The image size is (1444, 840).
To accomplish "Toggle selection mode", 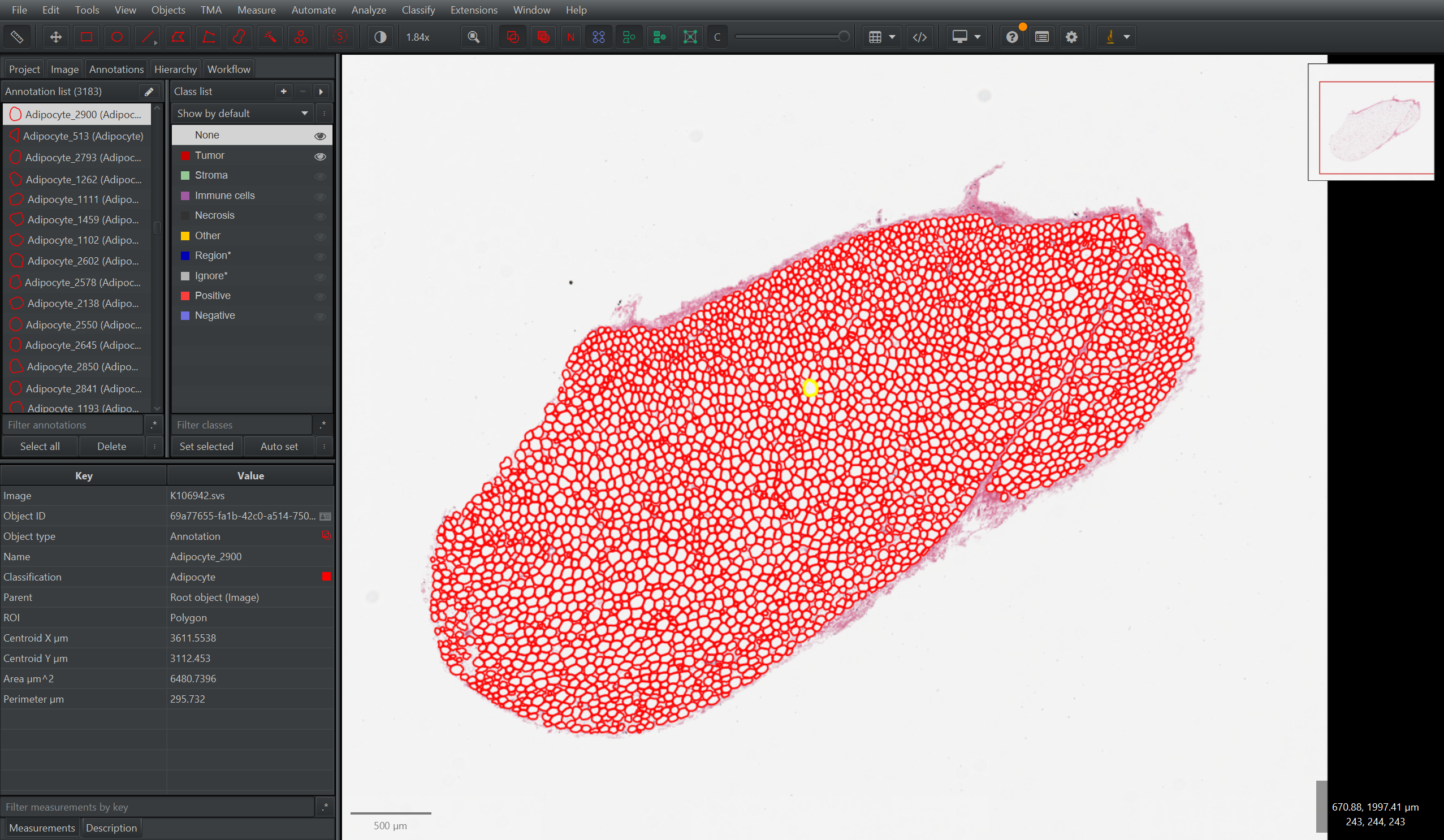I will click(340, 37).
